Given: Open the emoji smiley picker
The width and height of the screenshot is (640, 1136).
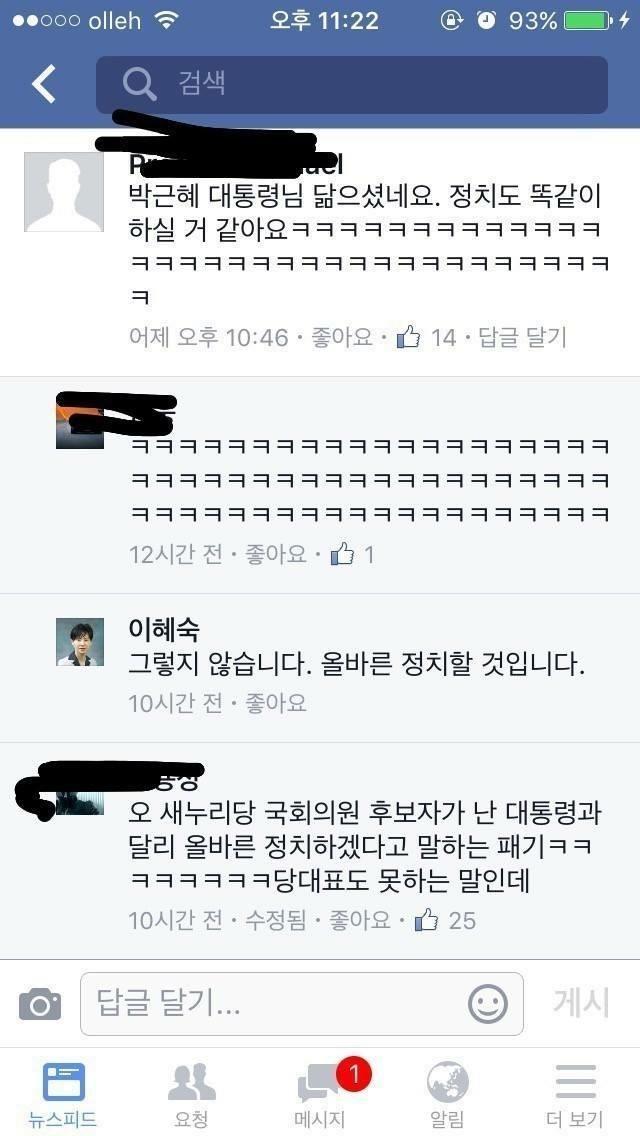Looking at the screenshot, I should coord(488,1003).
